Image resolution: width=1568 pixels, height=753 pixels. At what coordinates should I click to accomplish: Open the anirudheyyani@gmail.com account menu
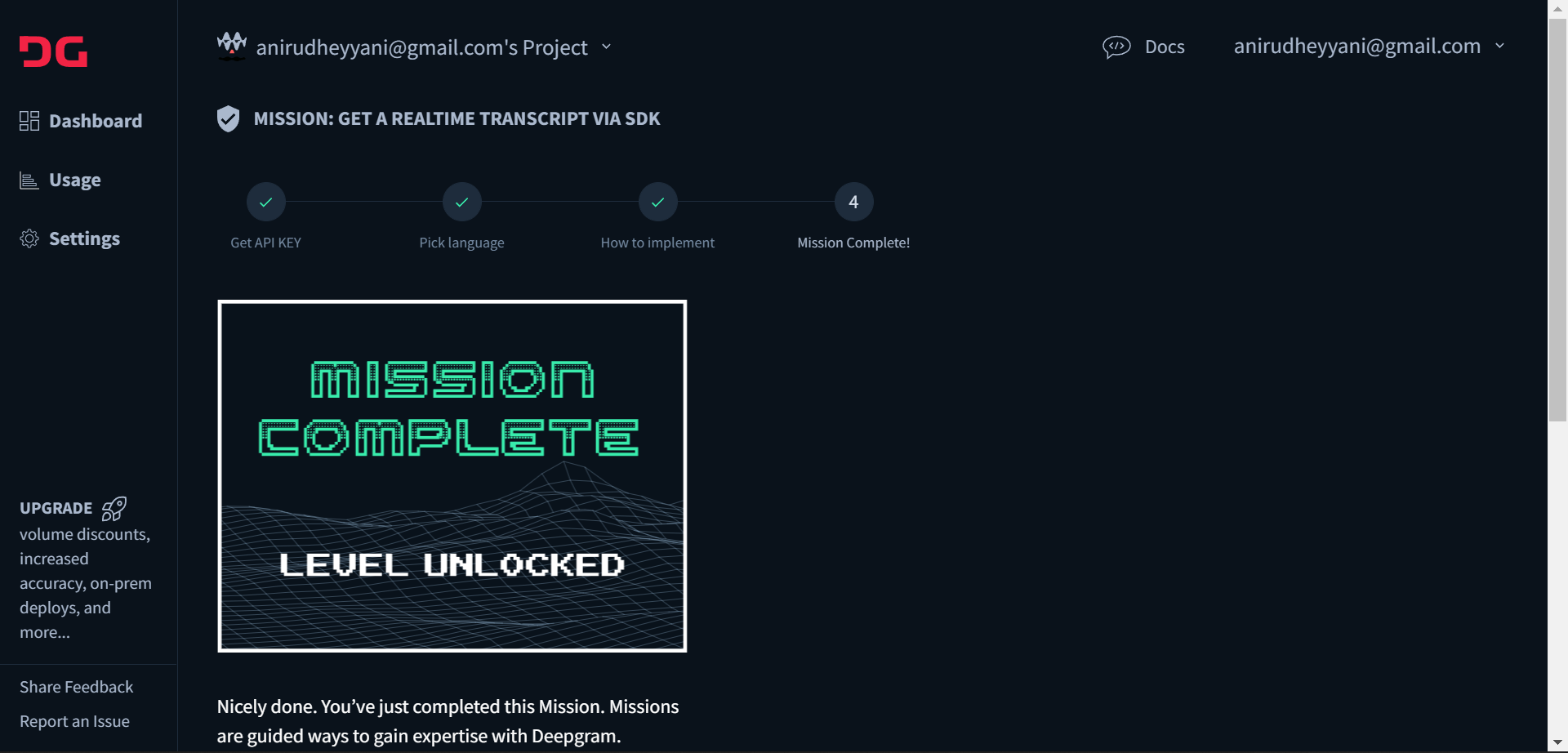(1357, 46)
